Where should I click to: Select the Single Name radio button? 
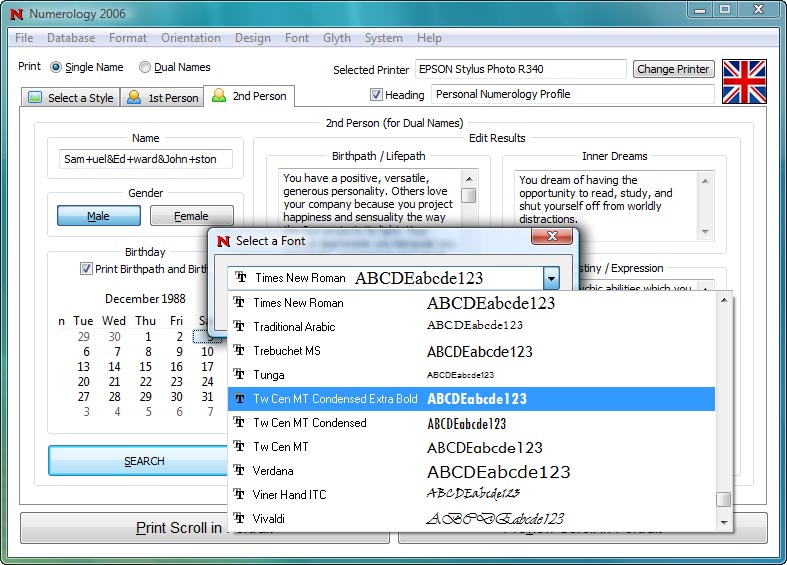pyautogui.click(x=56, y=67)
